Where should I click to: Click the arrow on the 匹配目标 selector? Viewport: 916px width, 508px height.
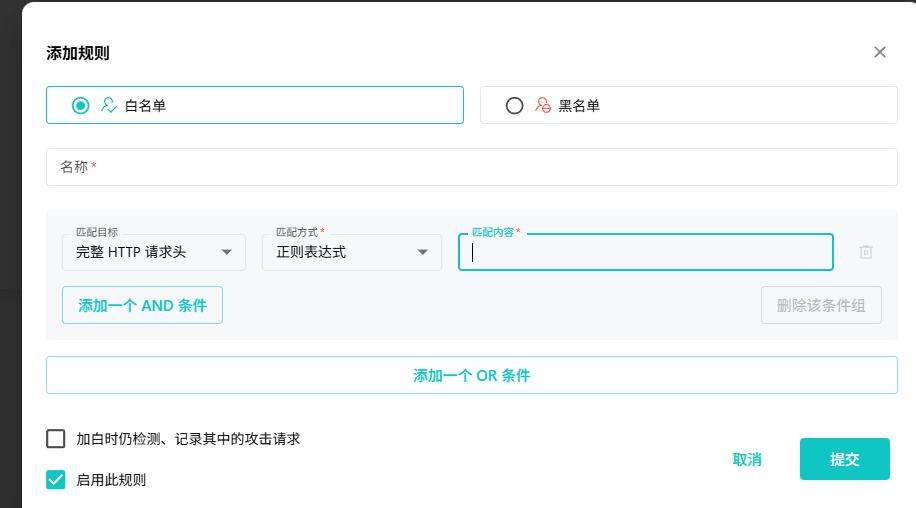(227, 252)
